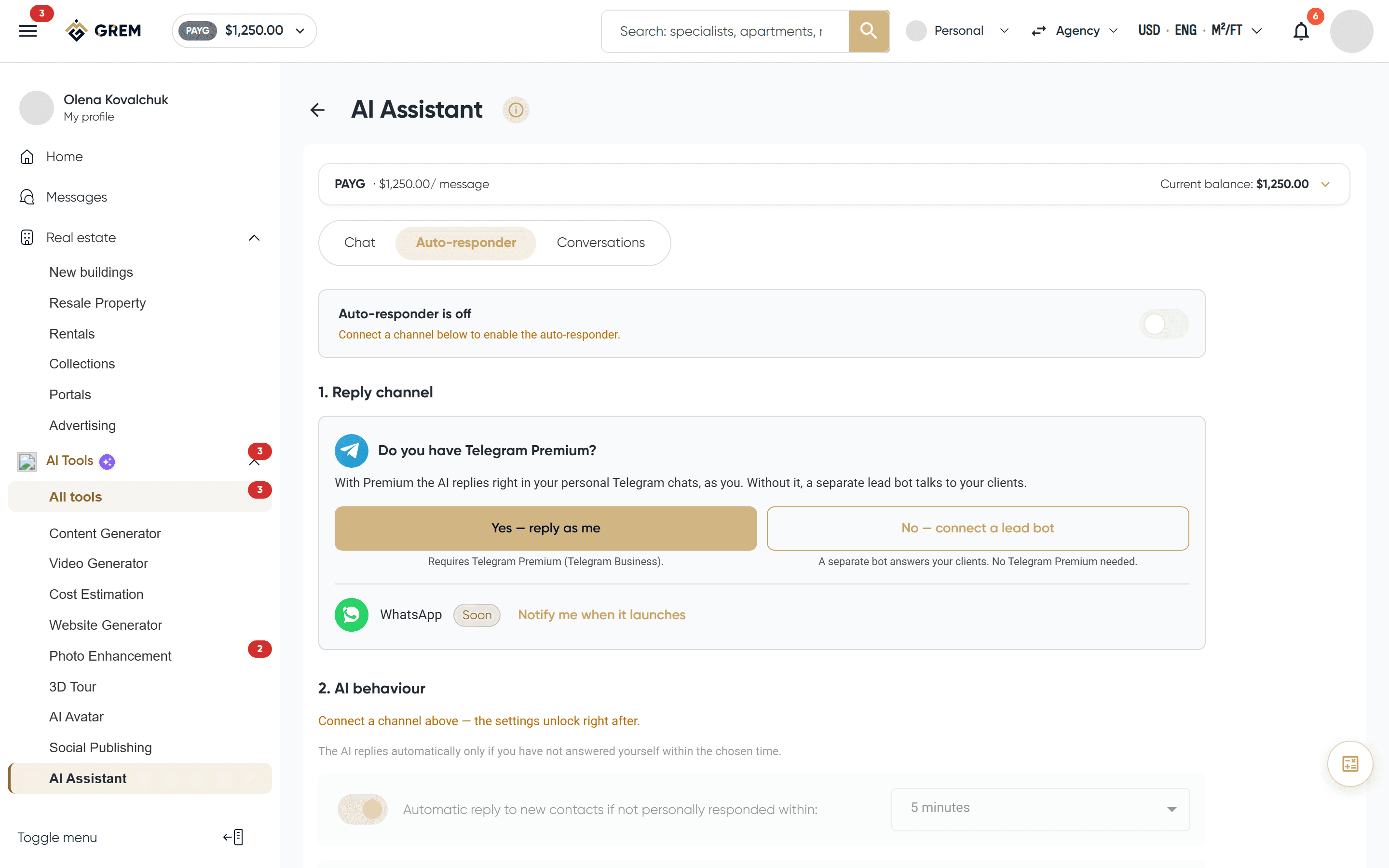Viewport: 1389px width, 868px height.
Task: Expand the PAYG balance dropdown
Action: pyautogui.click(x=300, y=31)
